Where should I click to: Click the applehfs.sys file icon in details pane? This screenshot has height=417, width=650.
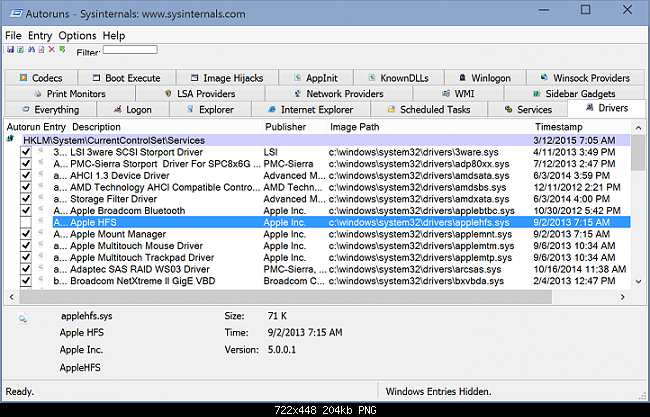pos(22,318)
